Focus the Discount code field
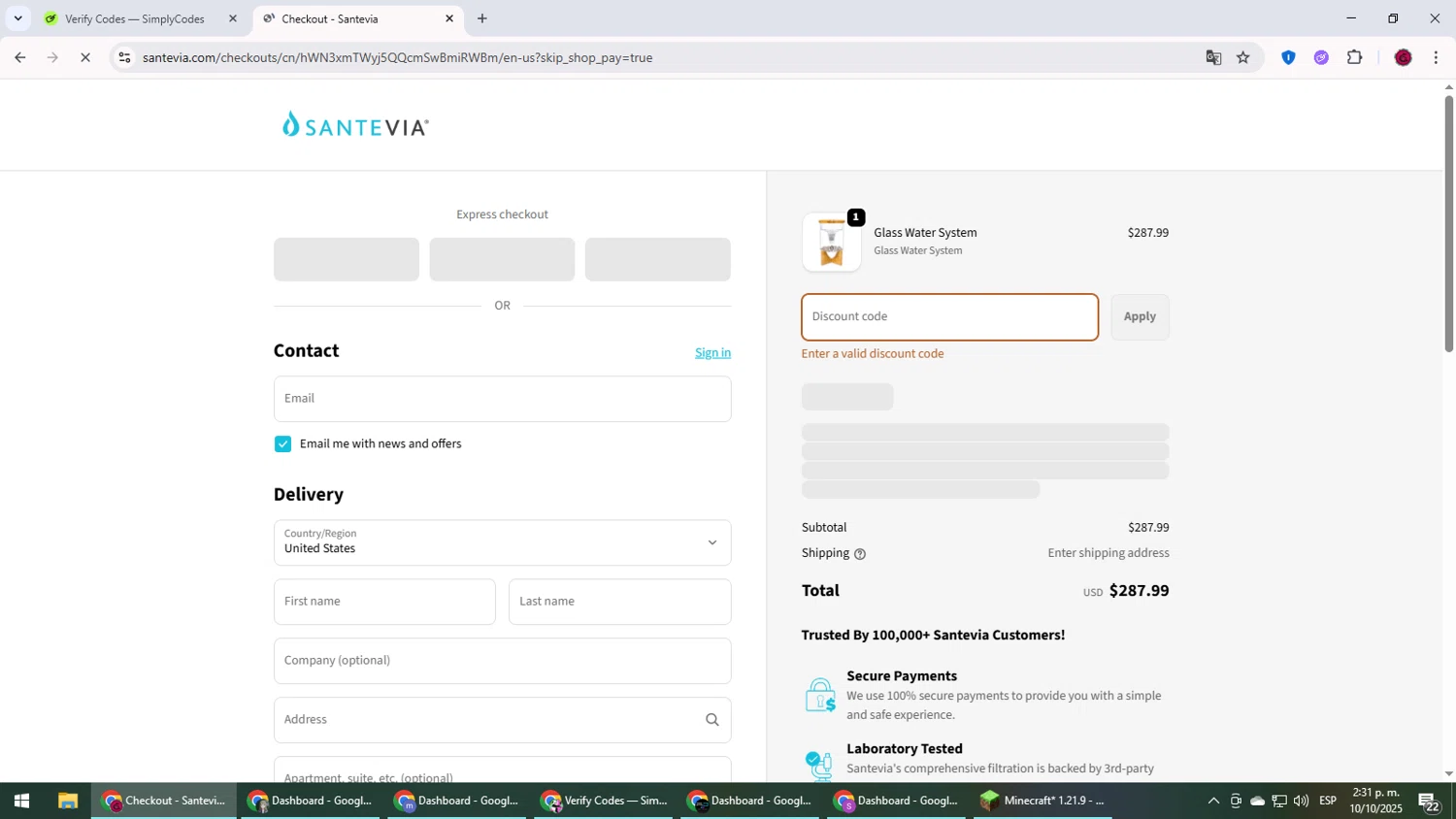The height and width of the screenshot is (819, 1456). coord(949,317)
